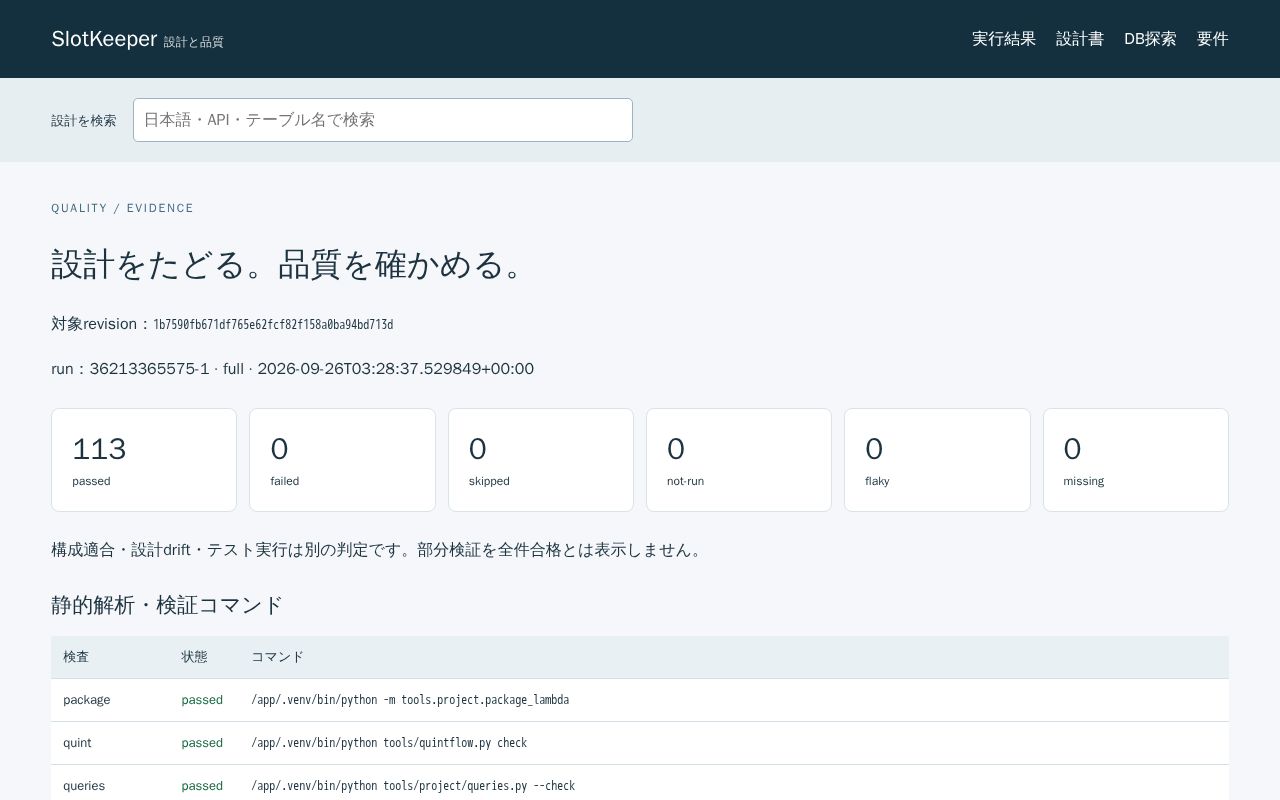
Task: Click the 構成適合・設計drift note paragraph
Action: 379,550
